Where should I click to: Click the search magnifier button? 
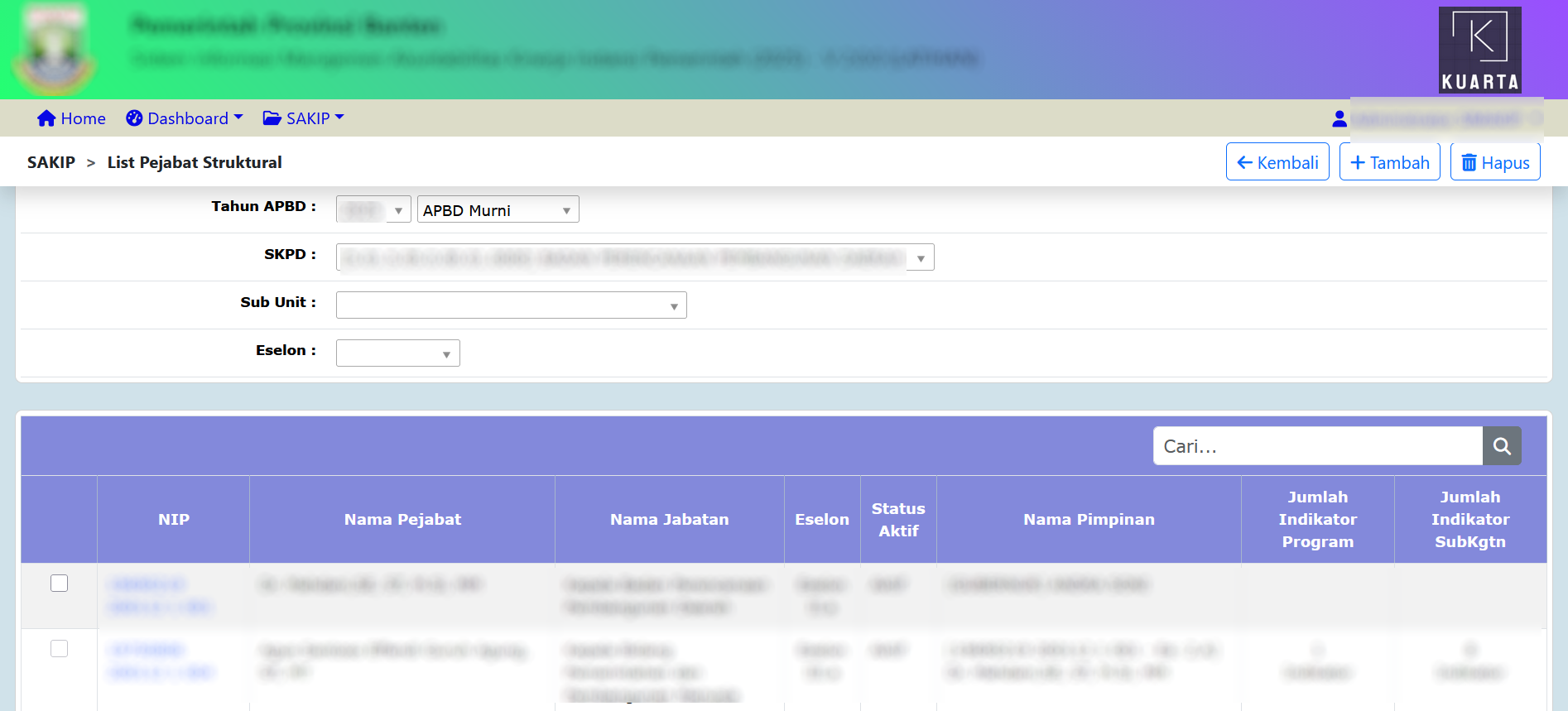coord(1502,446)
